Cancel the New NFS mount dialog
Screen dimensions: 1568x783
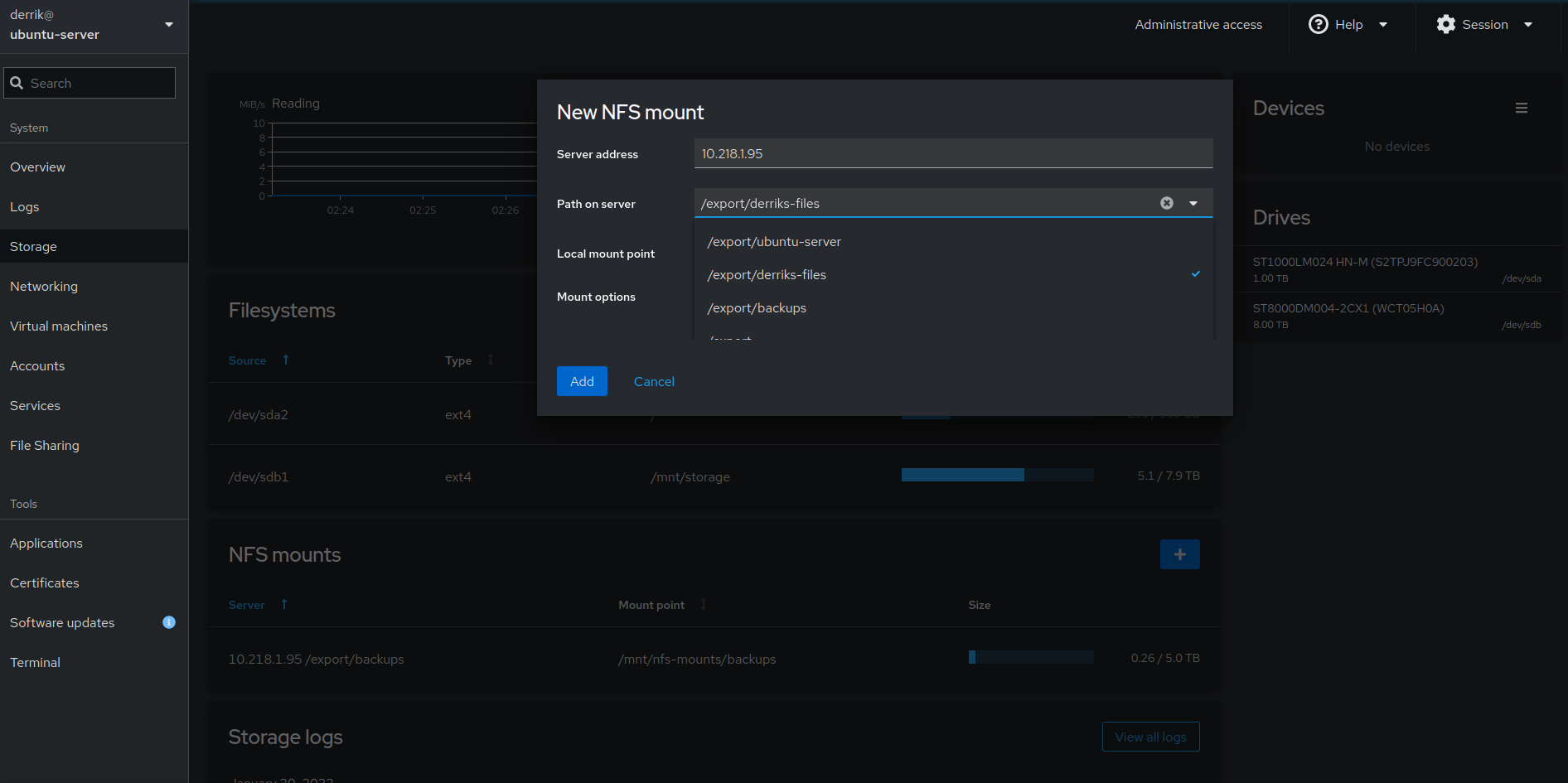point(654,381)
